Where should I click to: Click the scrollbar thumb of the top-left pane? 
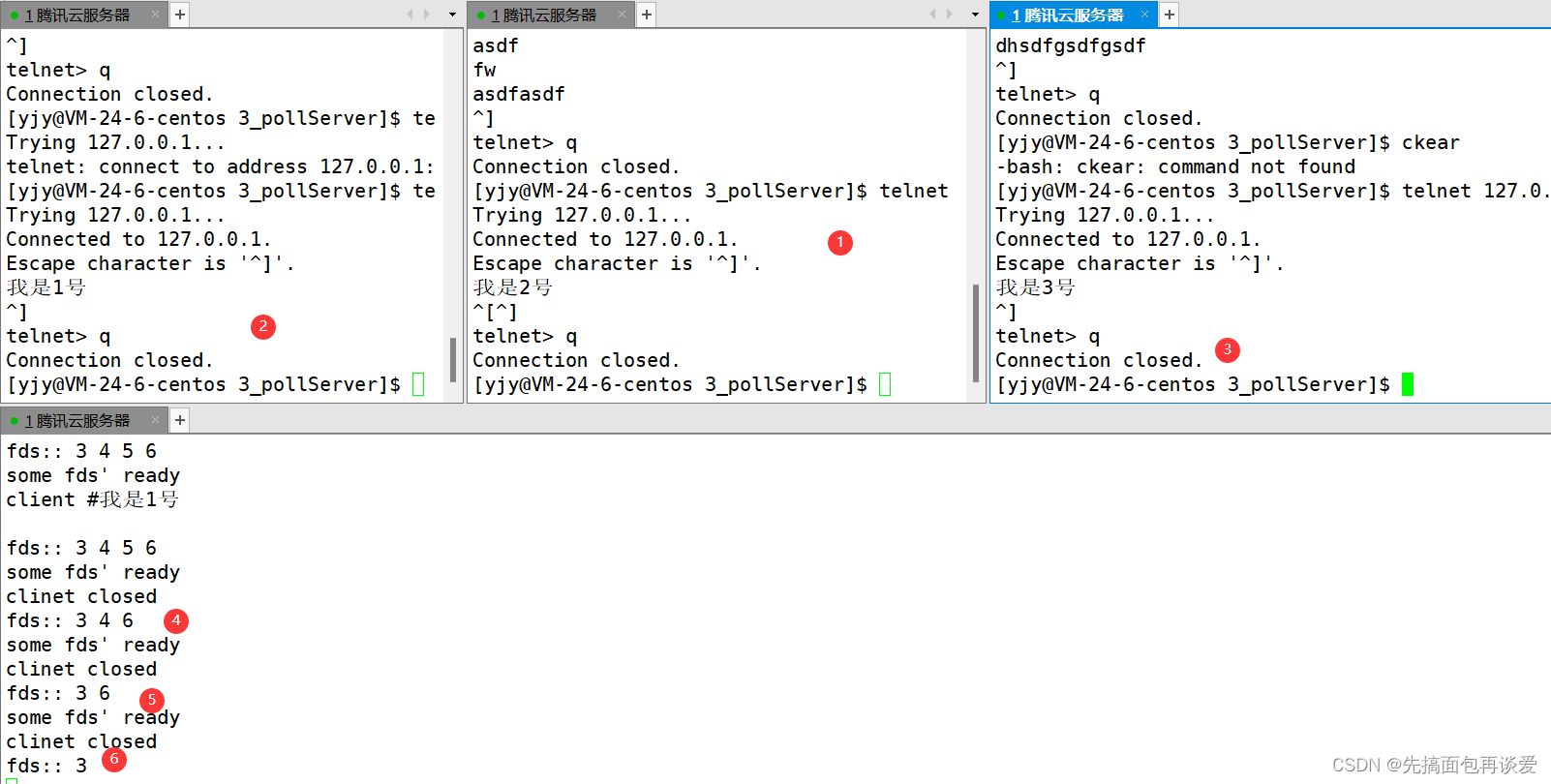(x=453, y=359)
